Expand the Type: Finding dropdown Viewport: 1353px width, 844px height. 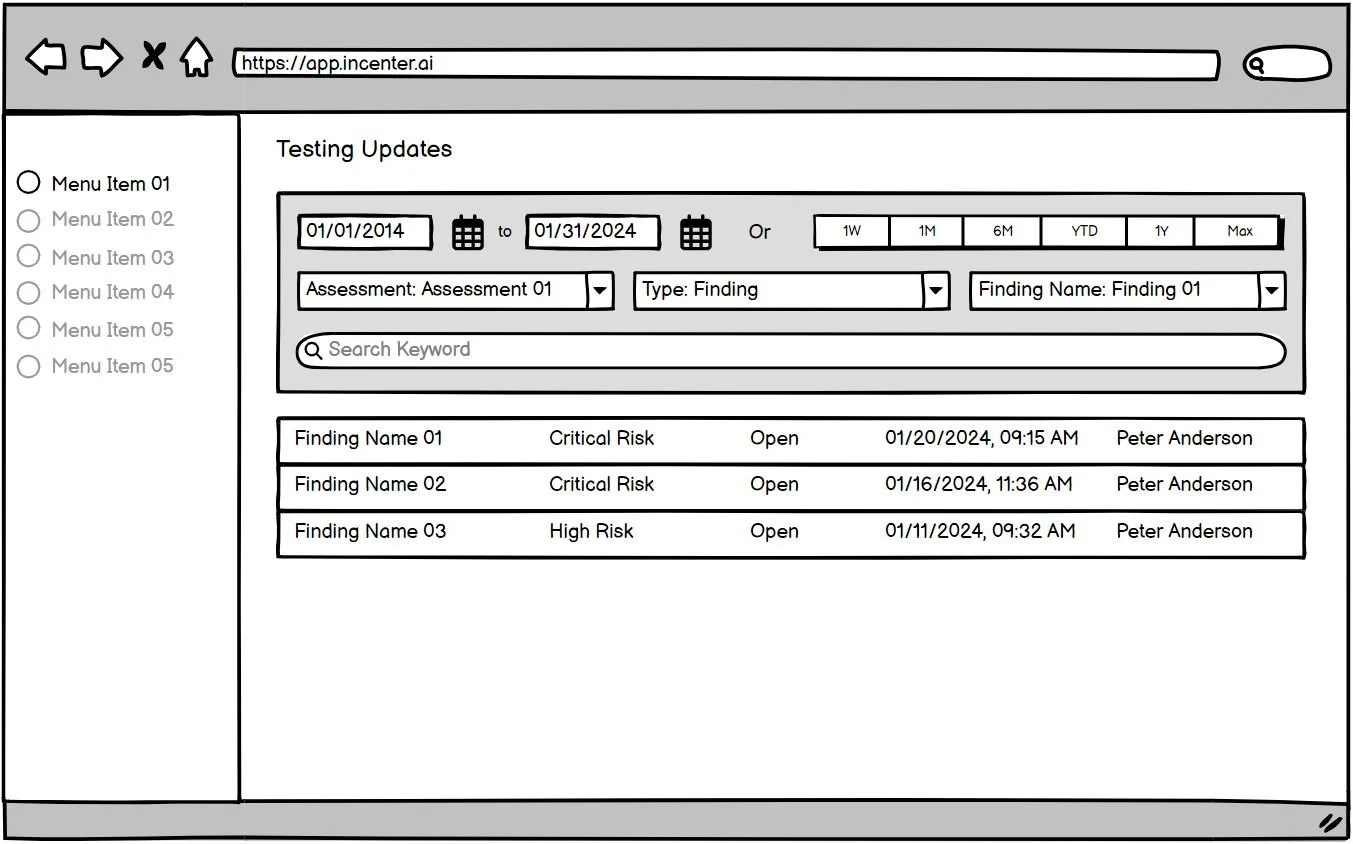pyautogui.click(x=792, y=291)
